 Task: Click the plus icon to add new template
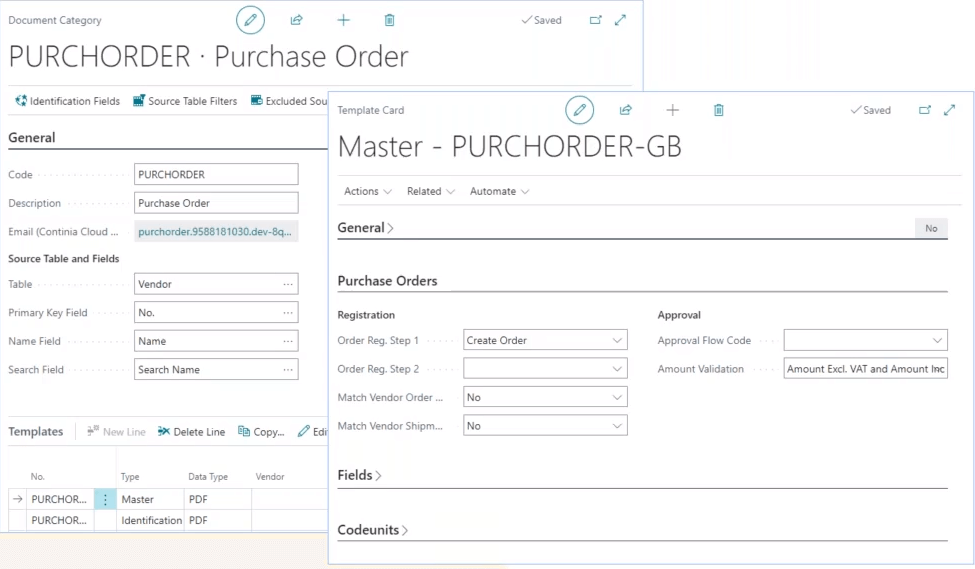click(672, 110)
